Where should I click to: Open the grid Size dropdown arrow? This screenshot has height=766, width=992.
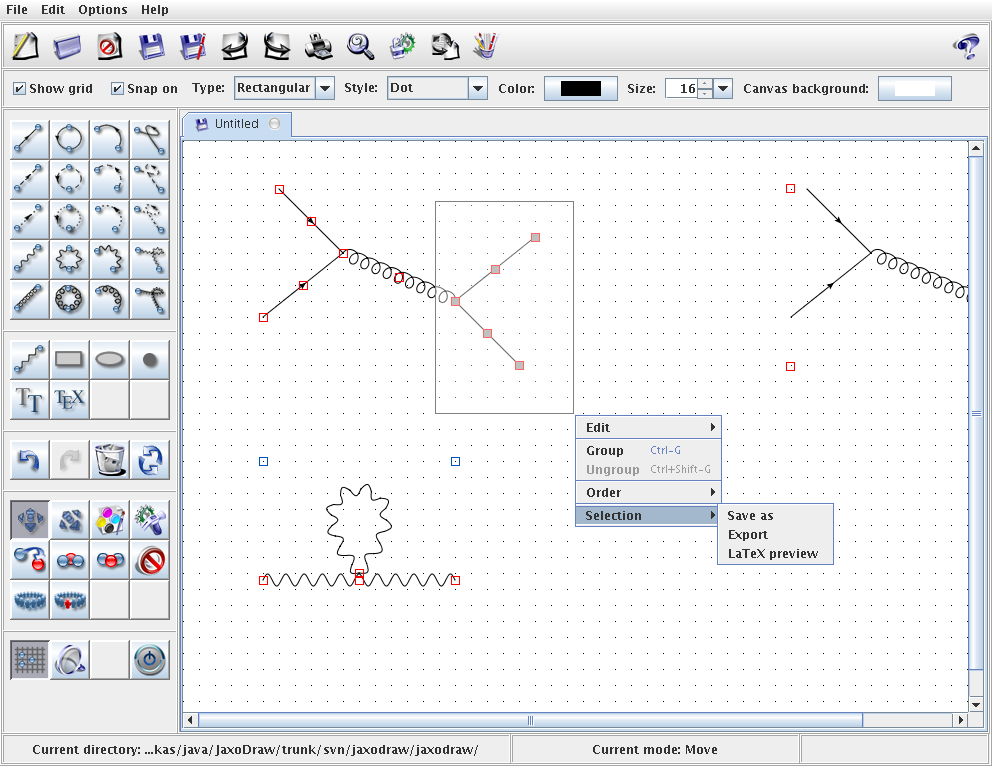[723, 89]
